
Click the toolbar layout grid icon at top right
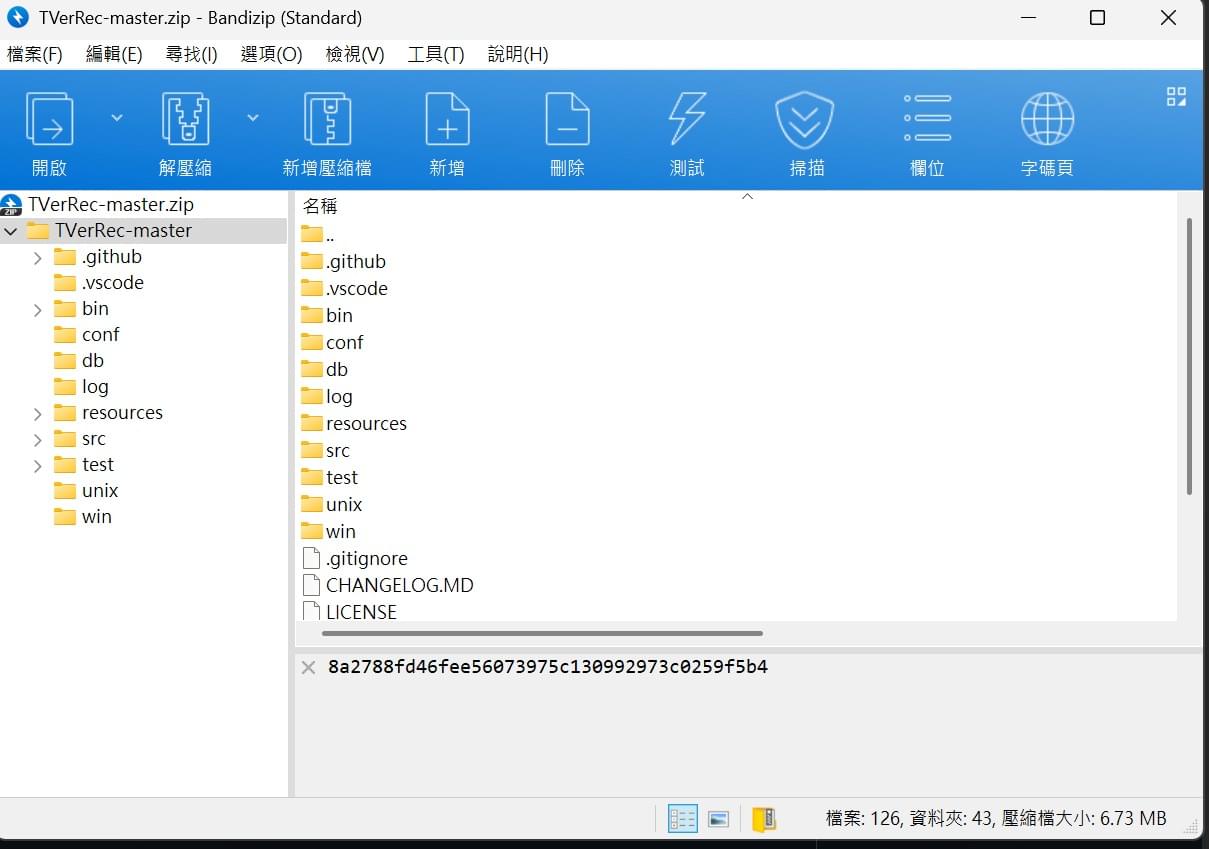(1176, 97)
